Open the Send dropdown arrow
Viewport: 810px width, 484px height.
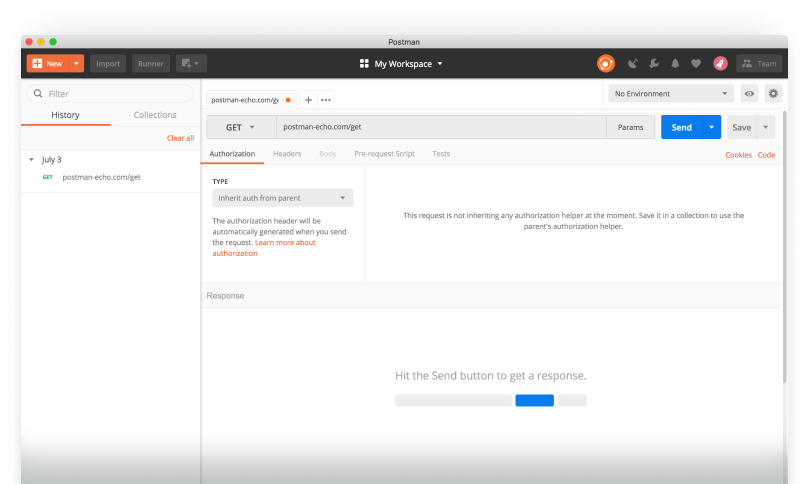[x=711, y=127]
